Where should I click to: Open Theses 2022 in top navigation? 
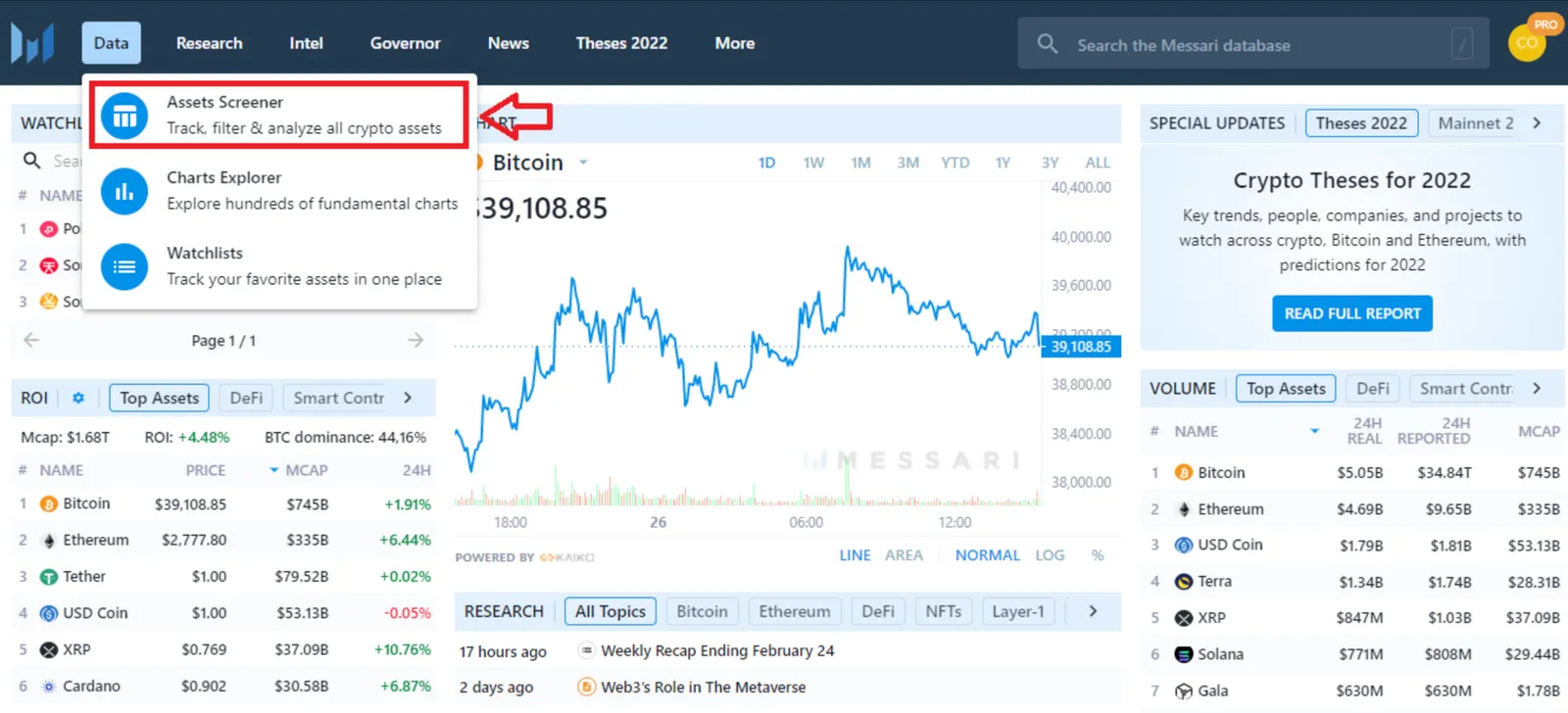click(x=621, y=43)
